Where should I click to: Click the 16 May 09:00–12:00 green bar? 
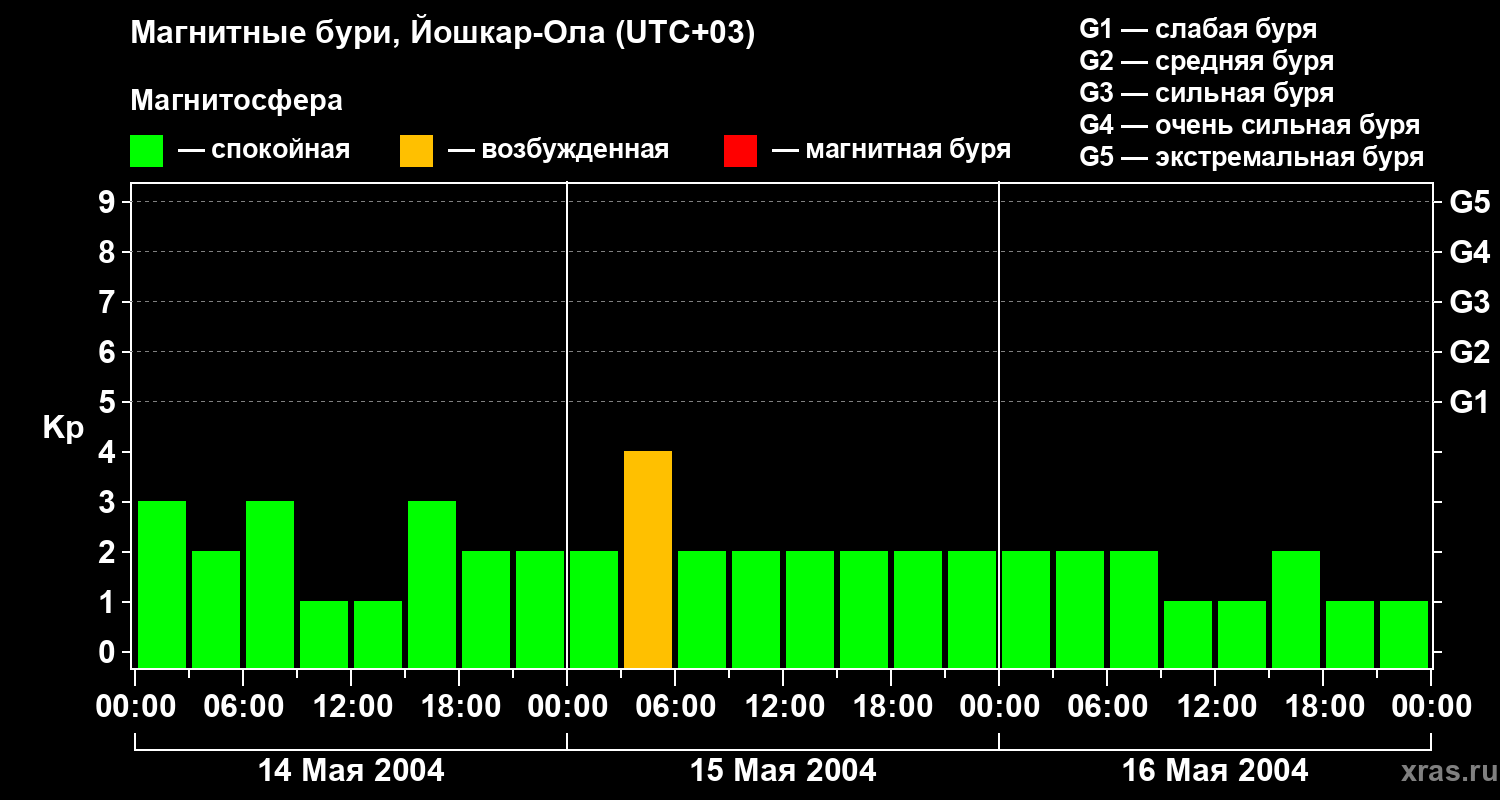click(x=1188, y=635)
